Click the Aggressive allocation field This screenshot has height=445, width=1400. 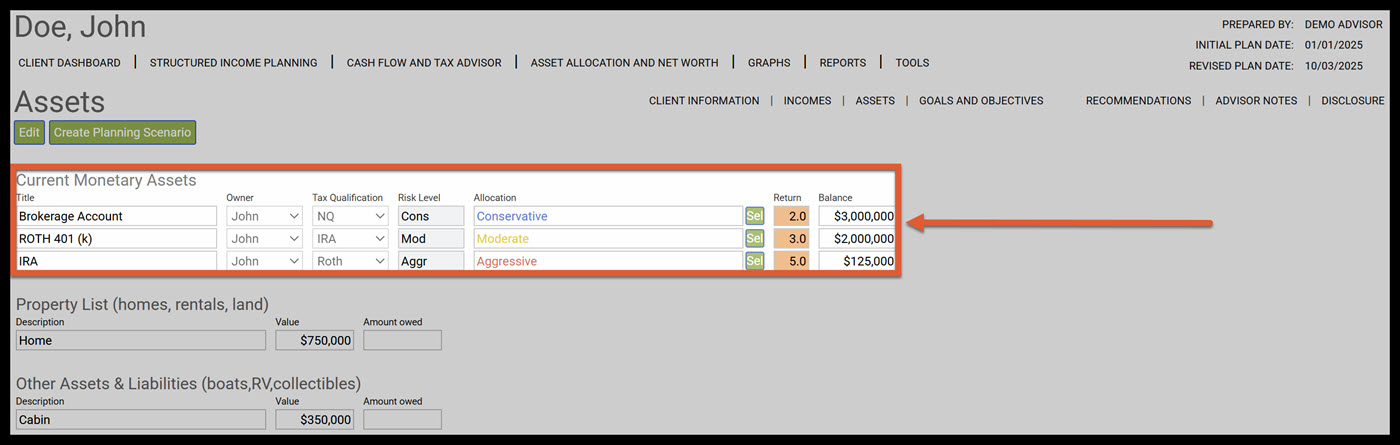608,261
